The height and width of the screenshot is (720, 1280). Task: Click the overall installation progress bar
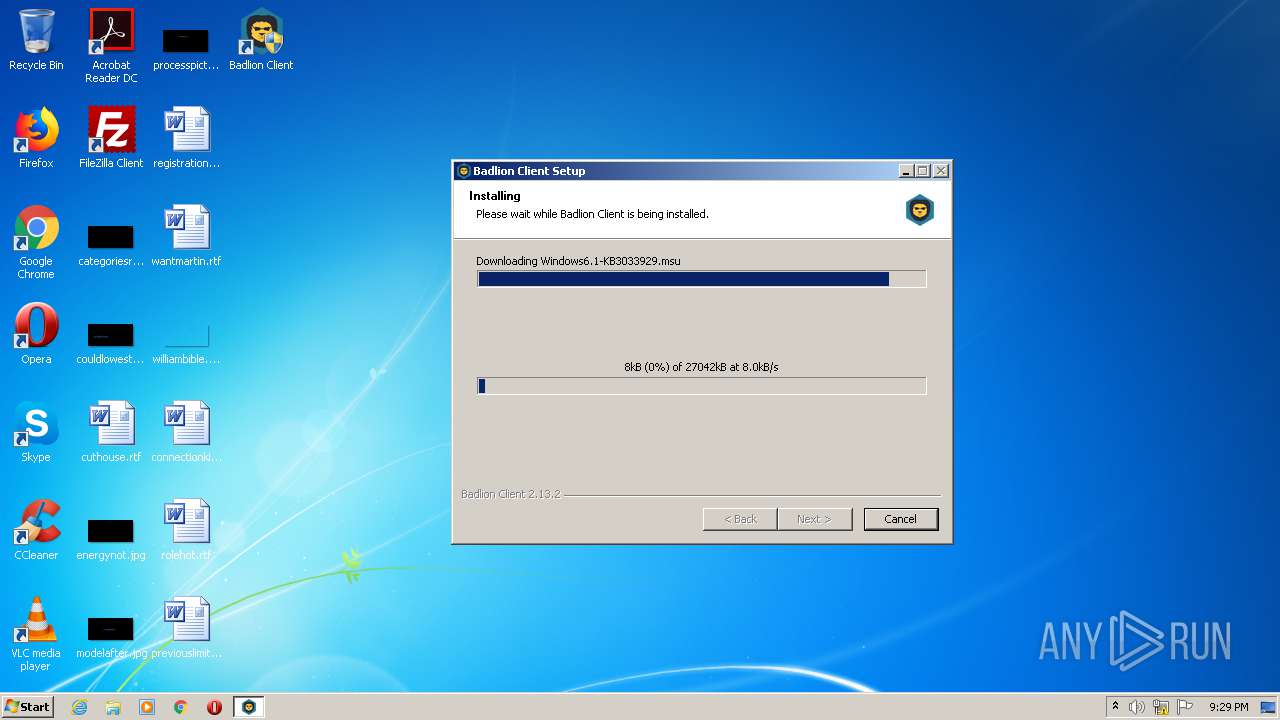pyautogui.click(x=702, y=279)
